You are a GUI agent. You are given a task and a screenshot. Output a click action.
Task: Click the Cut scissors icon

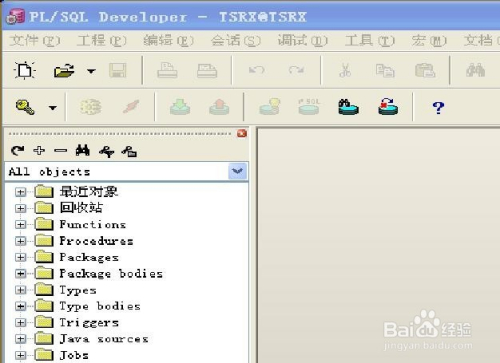345,70
